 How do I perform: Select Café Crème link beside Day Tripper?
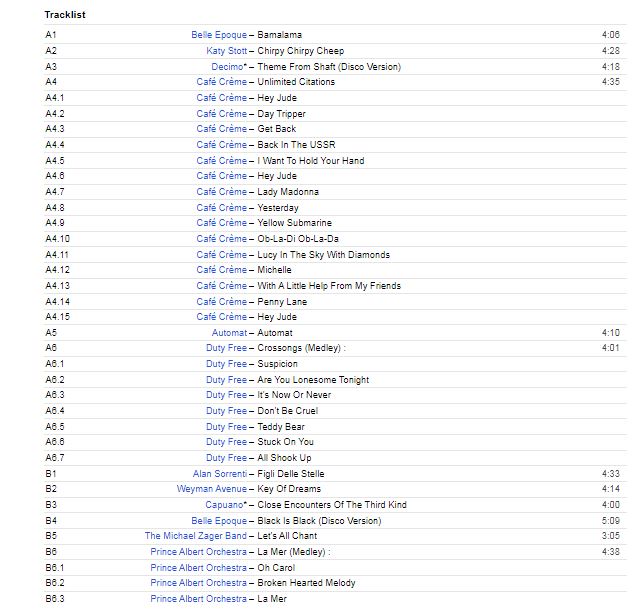tap(221, 114)
